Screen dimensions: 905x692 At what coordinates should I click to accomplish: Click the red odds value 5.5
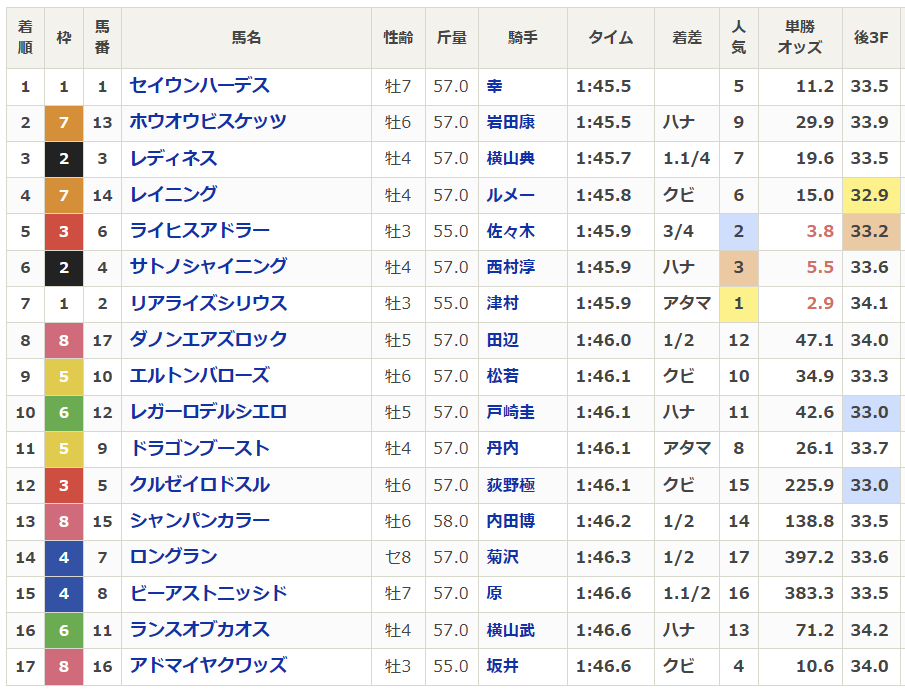tap(820, 267)
